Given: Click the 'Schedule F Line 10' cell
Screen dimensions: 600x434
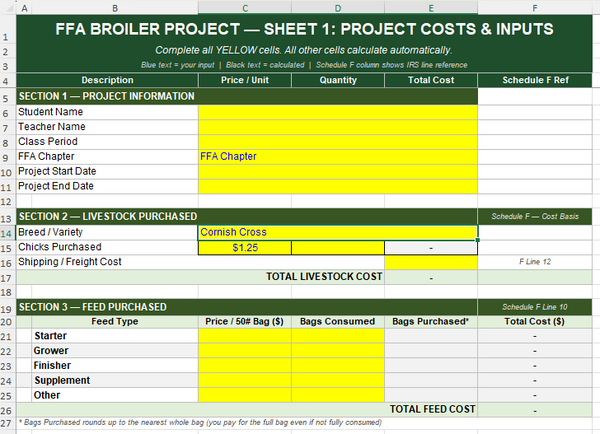Looking at the screenshot, I should [x=535, y=307].
